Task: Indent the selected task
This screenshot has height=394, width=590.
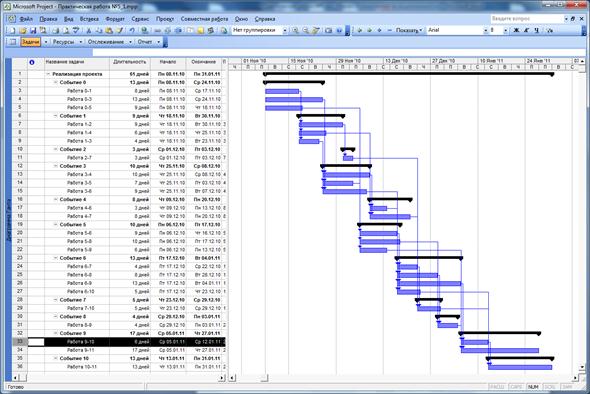Action: (370, 30)
